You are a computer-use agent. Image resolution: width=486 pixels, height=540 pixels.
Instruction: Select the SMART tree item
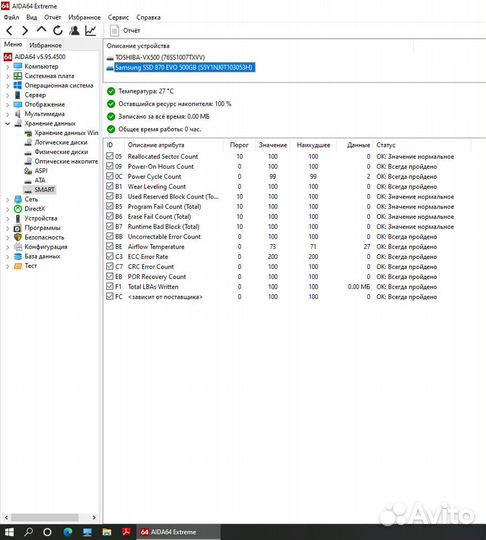[44, 189]
